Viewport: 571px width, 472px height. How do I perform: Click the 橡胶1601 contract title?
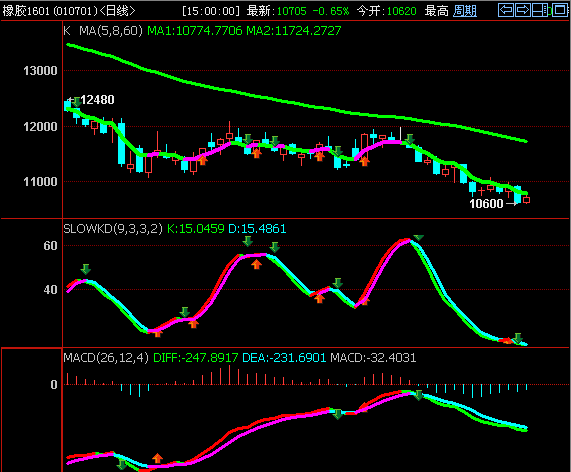coord(26,11)
